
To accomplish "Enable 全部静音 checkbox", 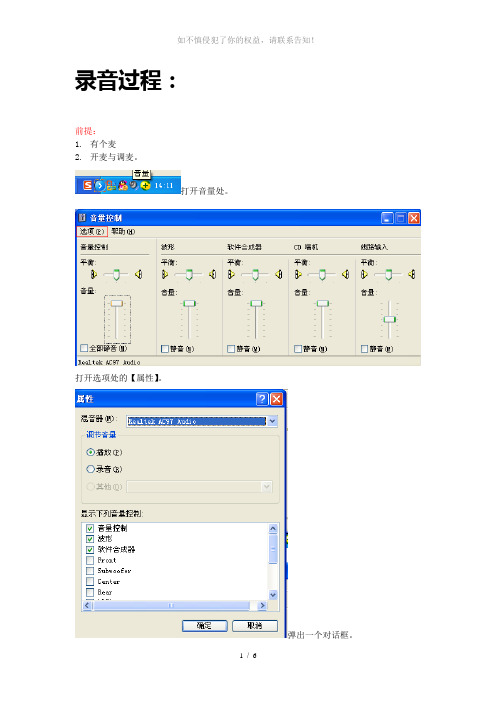I will (x=84, y=348).
